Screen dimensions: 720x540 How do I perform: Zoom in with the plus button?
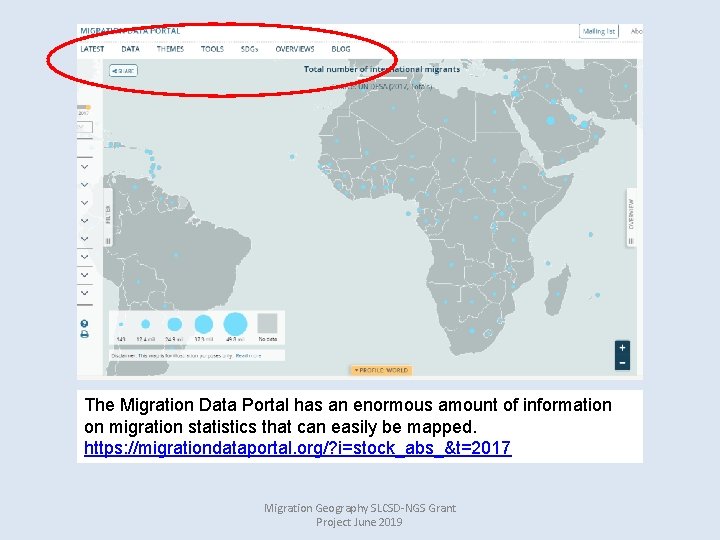[x=622, y=348]
